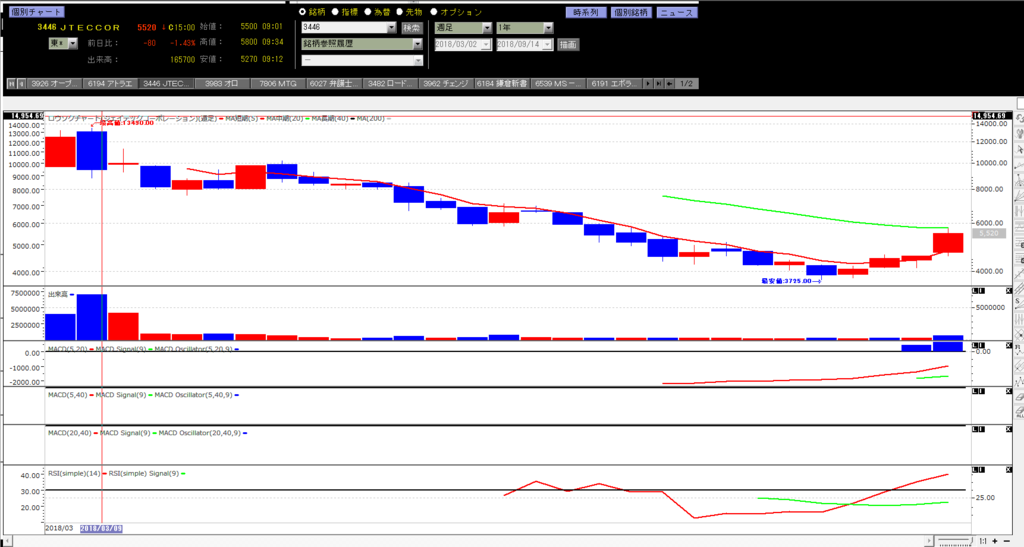Select the 銘柄 radio button
The height and width of the screenshot is (547, 1024).
pyautogui.click(x=302, y=12)
